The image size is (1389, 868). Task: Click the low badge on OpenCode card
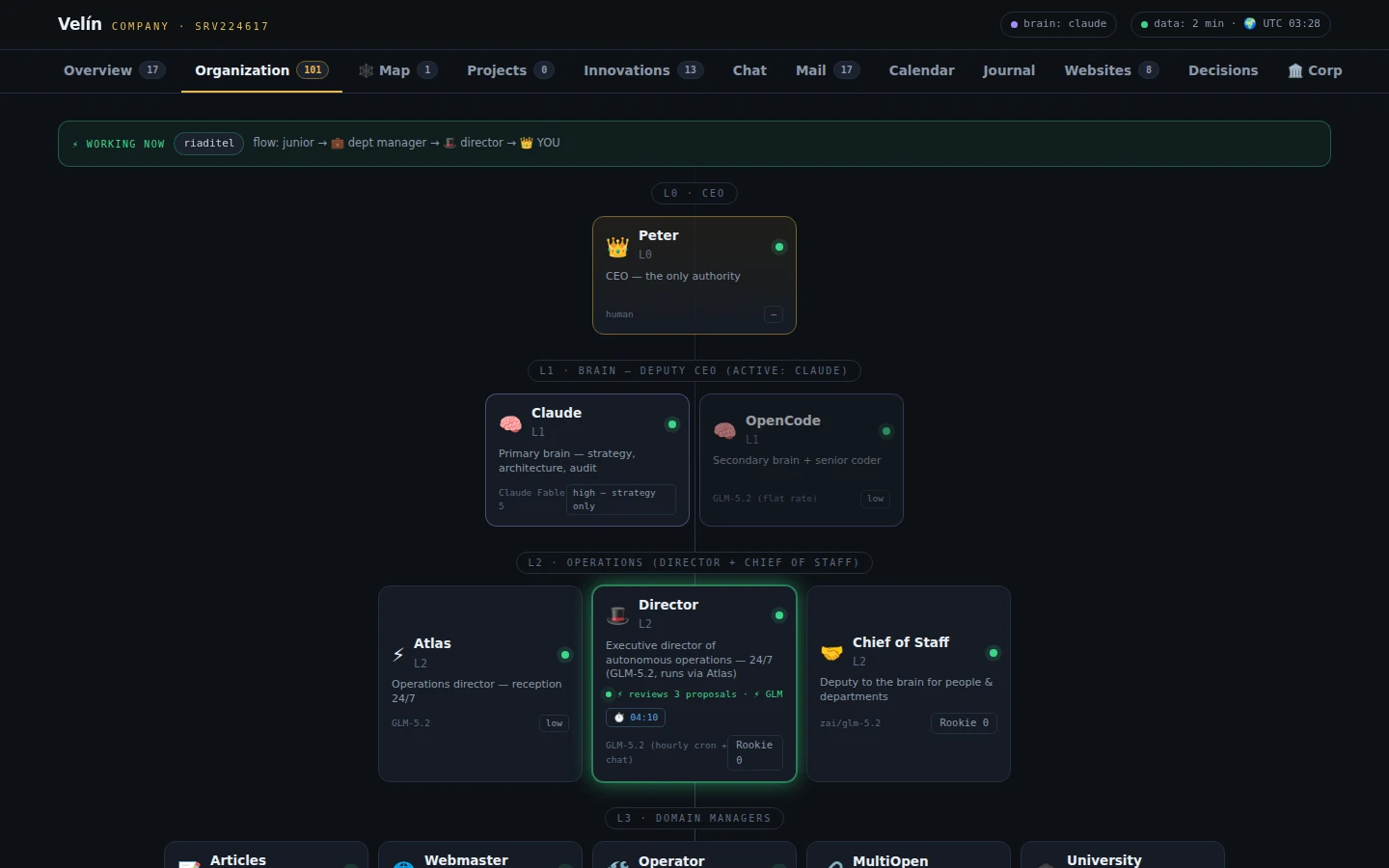coord(876,499)
